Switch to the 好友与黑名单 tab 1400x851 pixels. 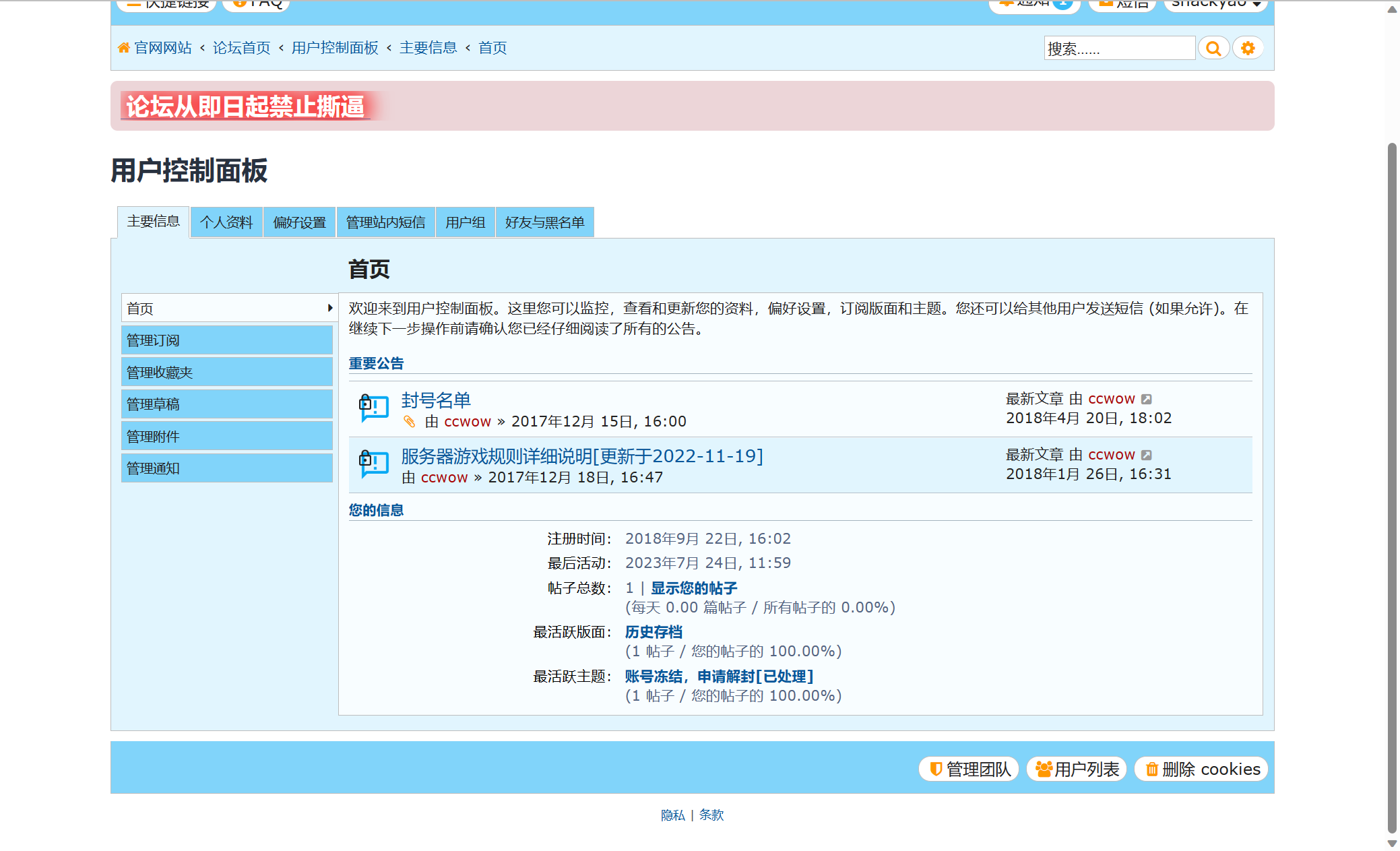(544, 222)
